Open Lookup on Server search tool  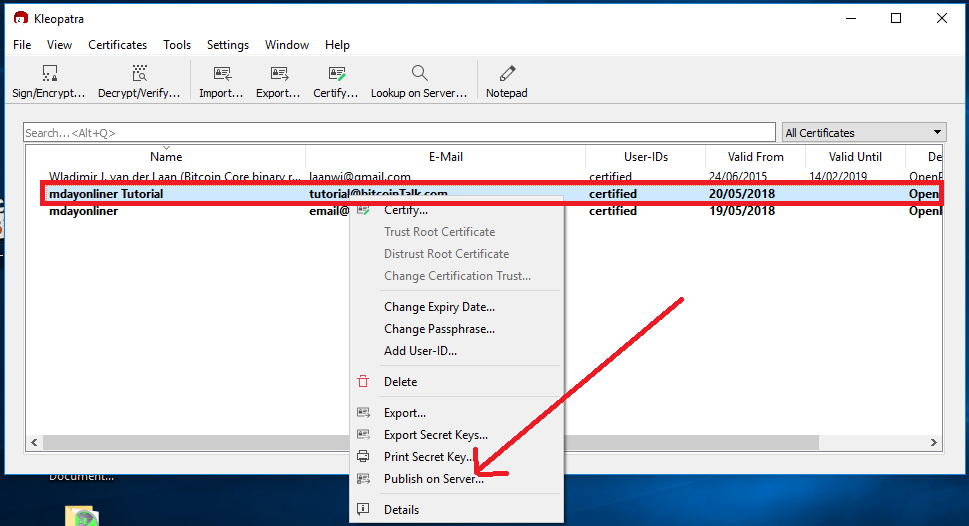(x=419, y=82)
